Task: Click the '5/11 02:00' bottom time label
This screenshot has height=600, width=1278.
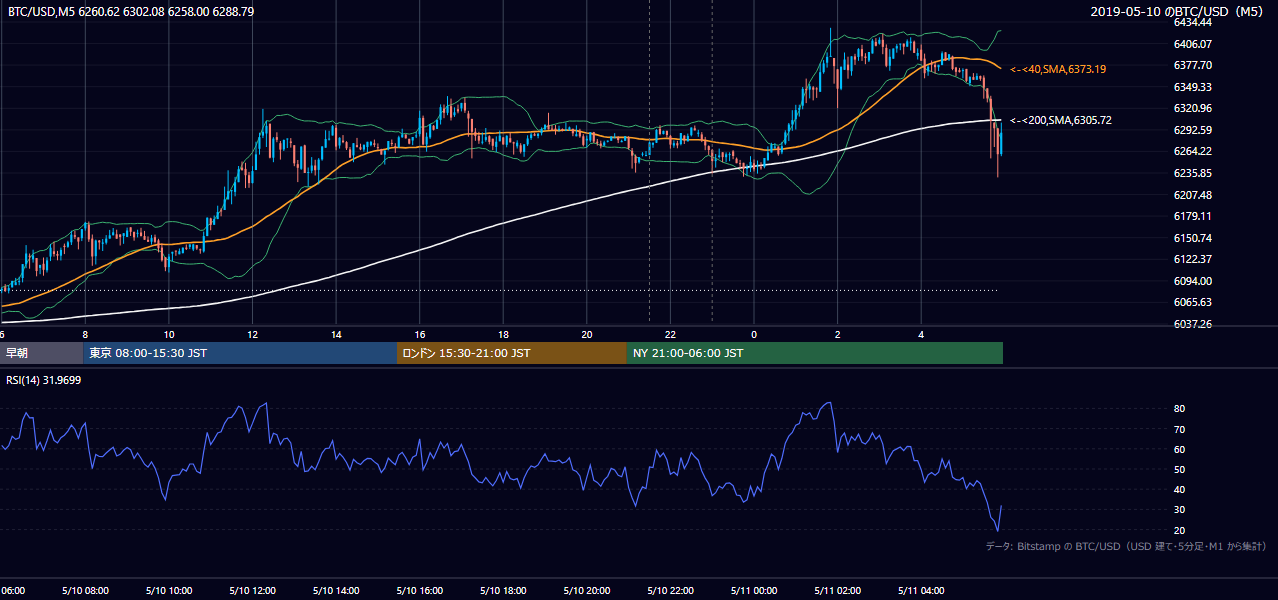Action: click(837, 591)
